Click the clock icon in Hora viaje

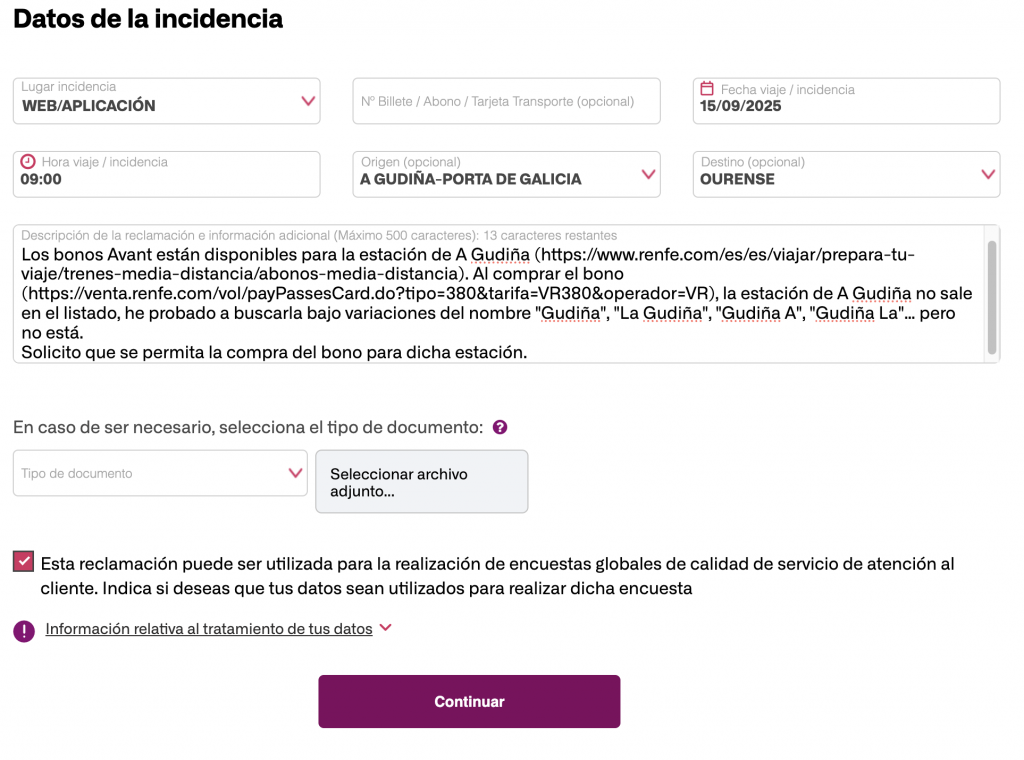pyautogui.click(x=28, y=161)
